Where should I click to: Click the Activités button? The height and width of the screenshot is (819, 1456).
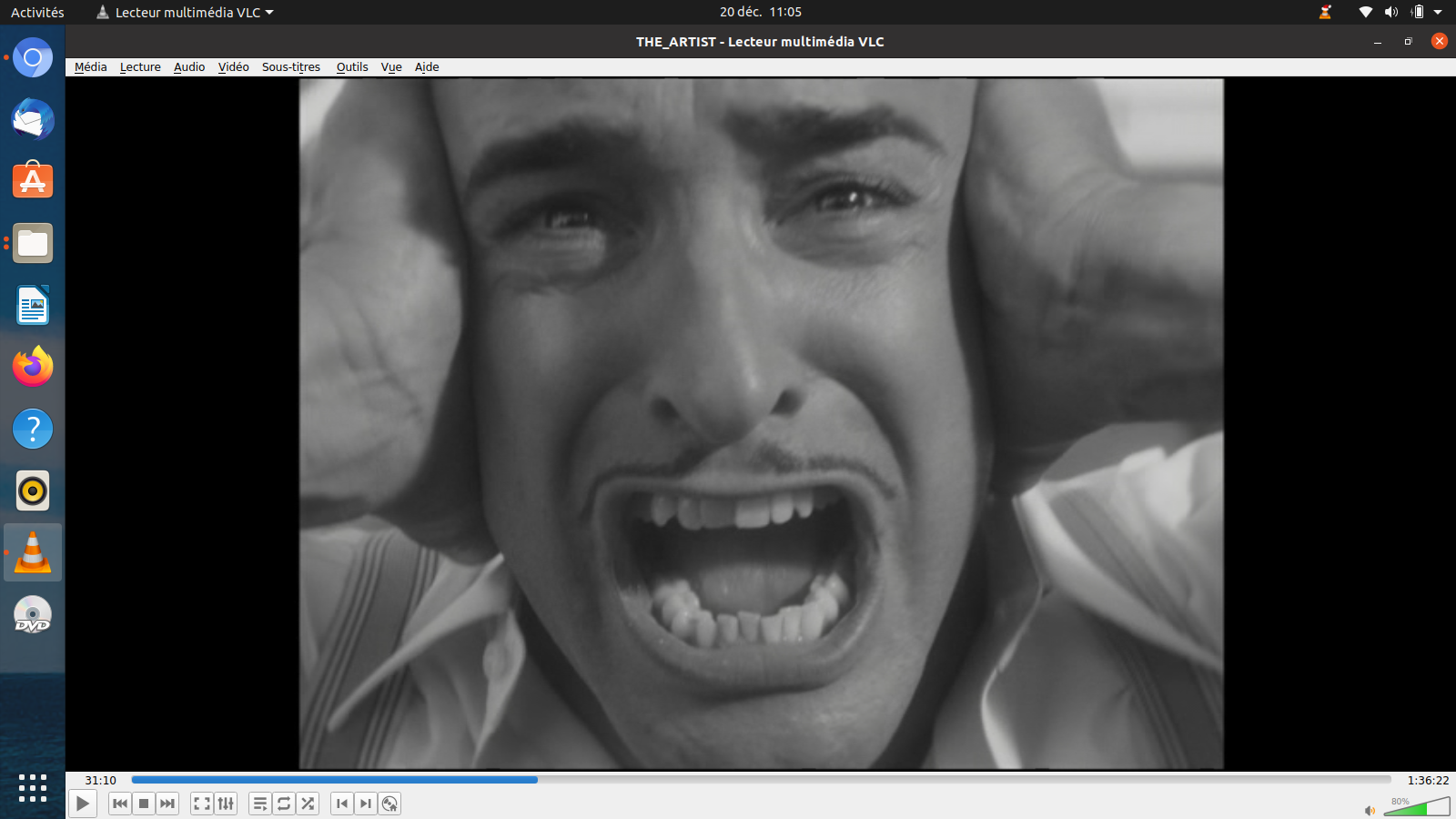37,12
